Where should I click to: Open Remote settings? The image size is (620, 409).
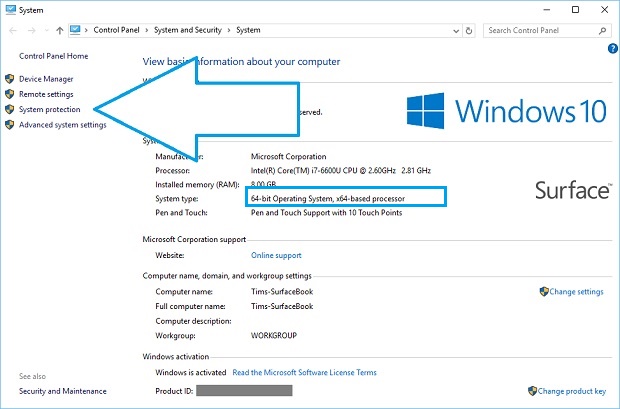pos(46,95)
